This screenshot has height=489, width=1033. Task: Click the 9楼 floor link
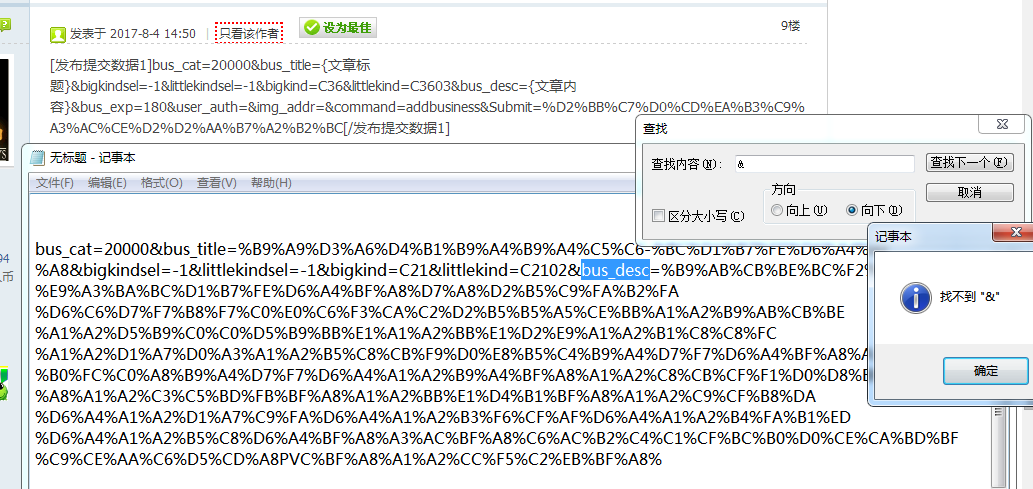(791, 26)
